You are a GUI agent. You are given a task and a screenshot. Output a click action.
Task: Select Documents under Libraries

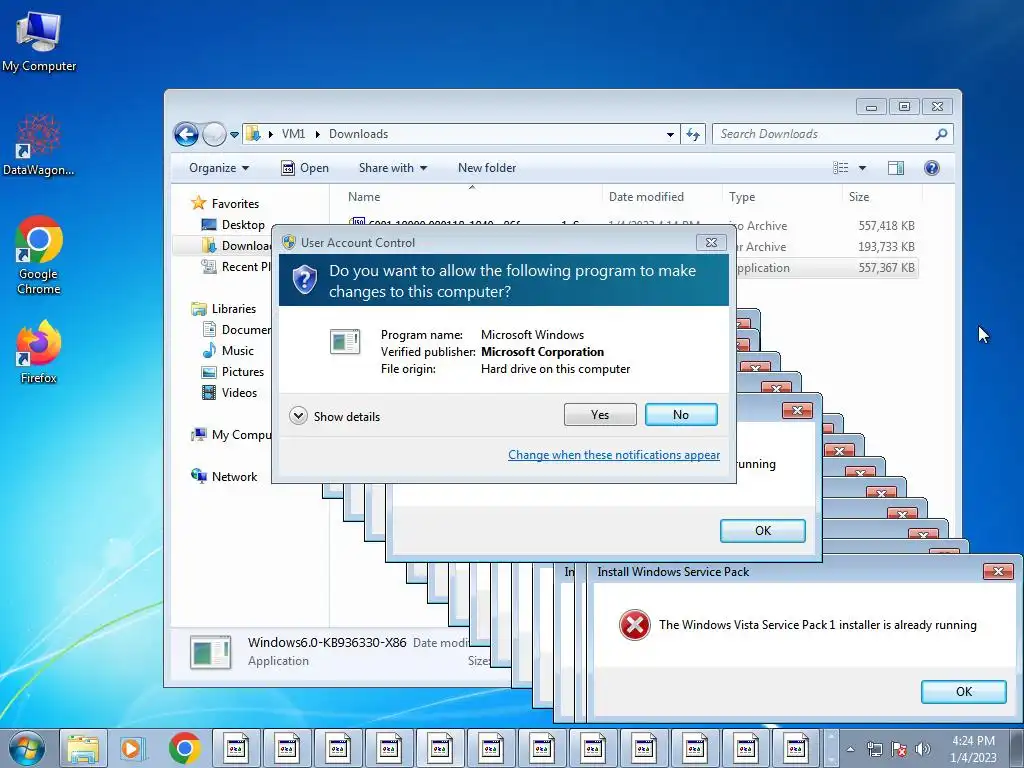tap(236, 329)
